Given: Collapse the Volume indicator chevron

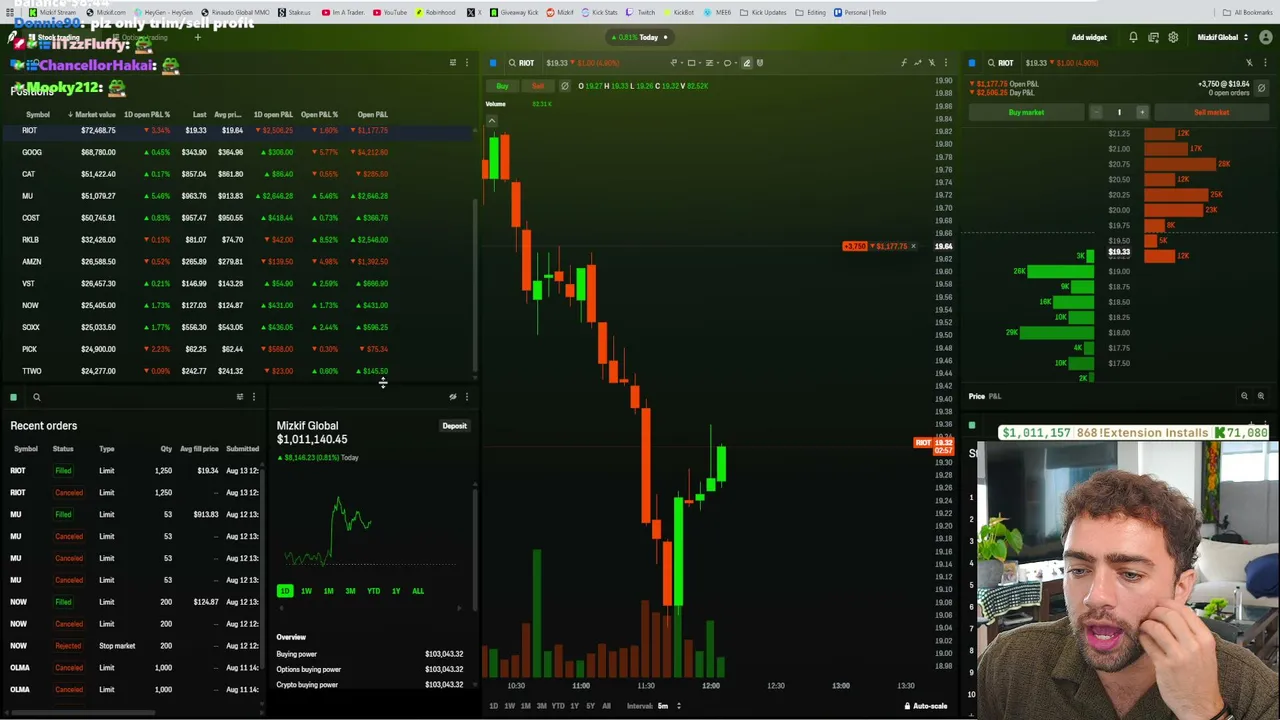Looking at the screenshot, I should tap(491, 120).
